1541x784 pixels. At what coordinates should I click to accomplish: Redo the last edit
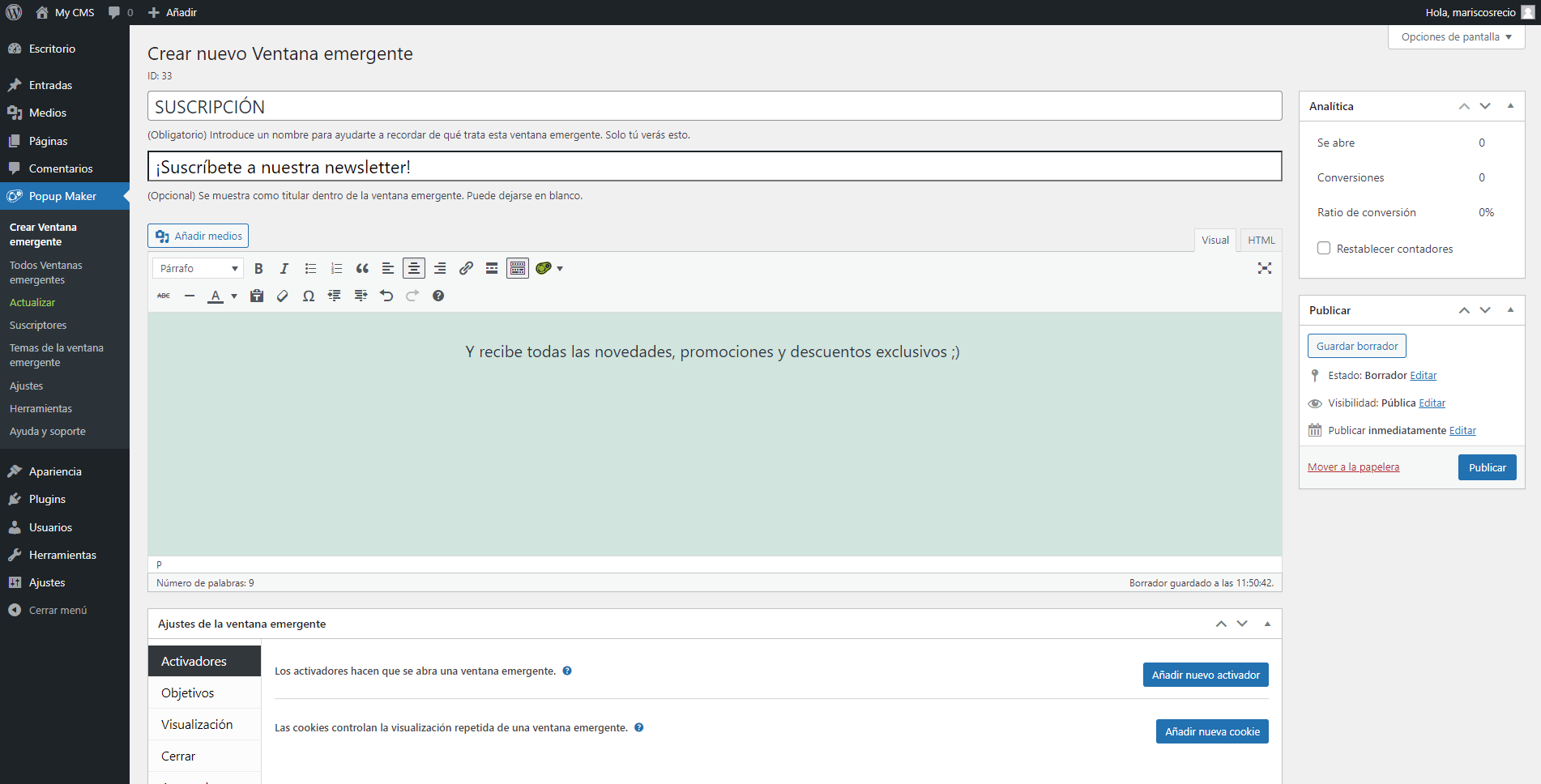click(x=412, y=296)
